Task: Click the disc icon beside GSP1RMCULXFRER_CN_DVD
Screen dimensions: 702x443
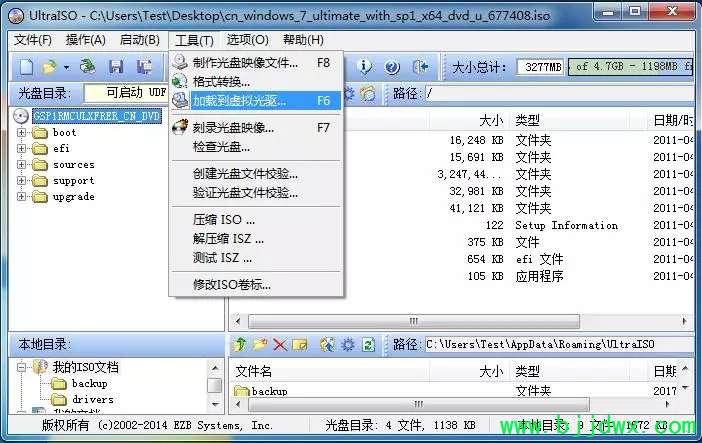Action: (x=21, y=116)
